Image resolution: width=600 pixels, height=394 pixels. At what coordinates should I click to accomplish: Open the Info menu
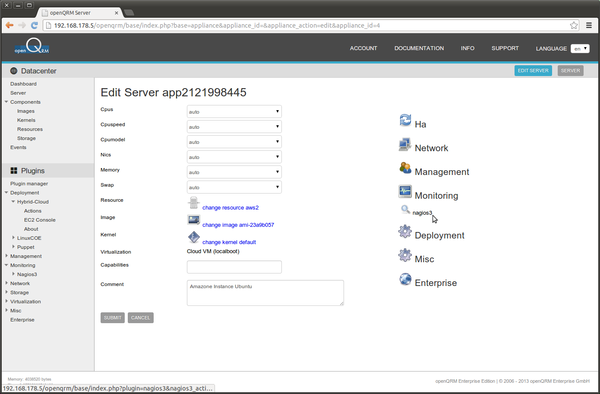point(467,48)
